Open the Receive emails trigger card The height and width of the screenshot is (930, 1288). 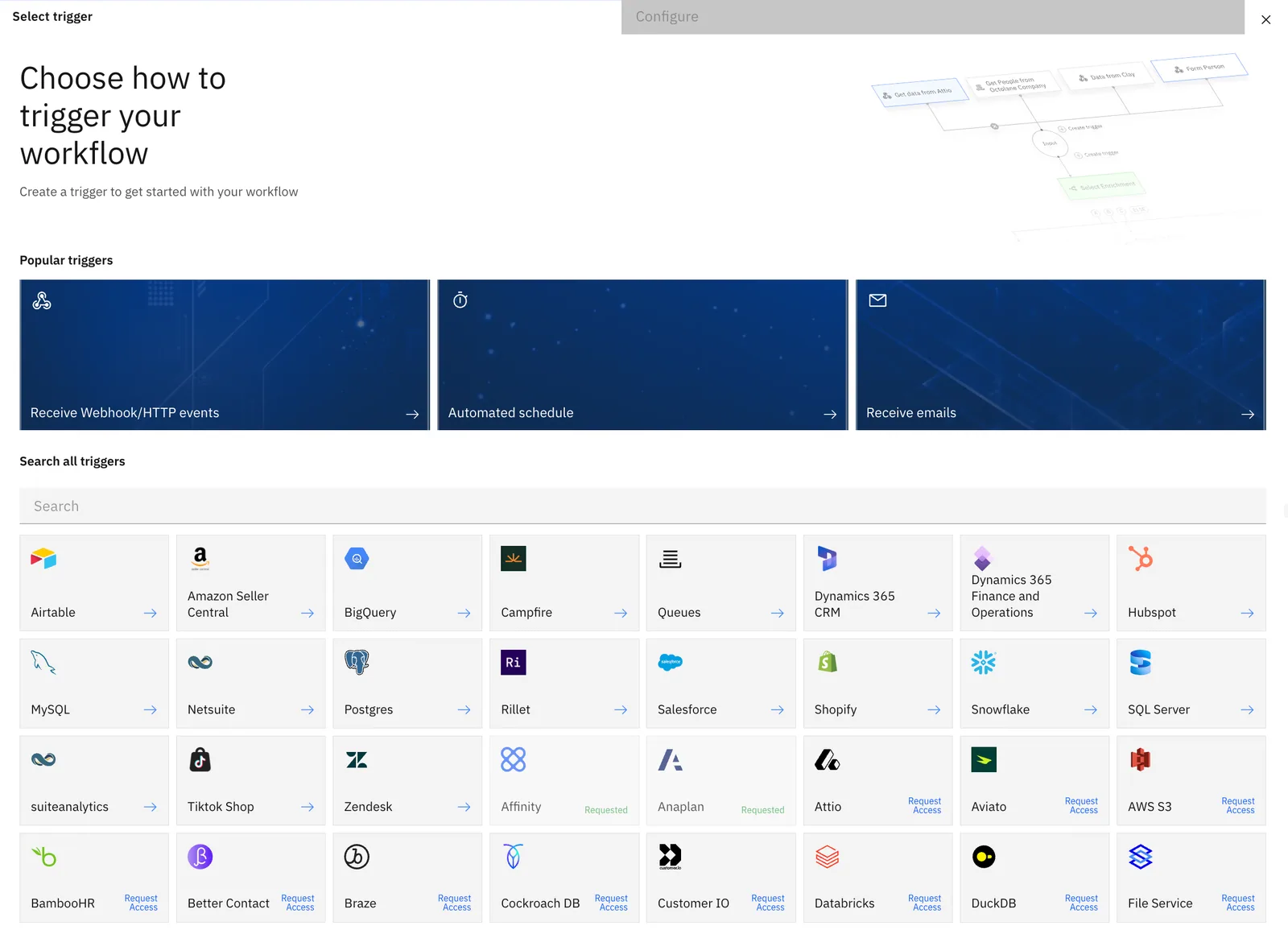[x=1060, y=354]
